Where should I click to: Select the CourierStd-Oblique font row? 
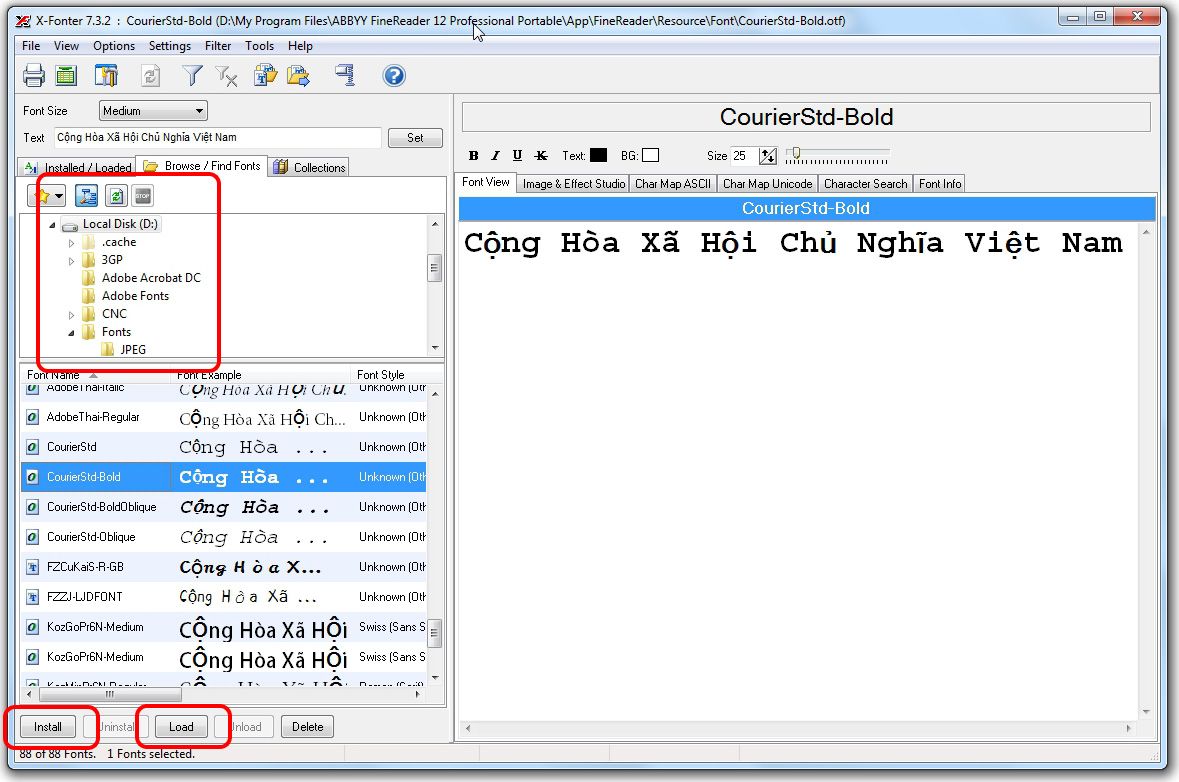223,537
